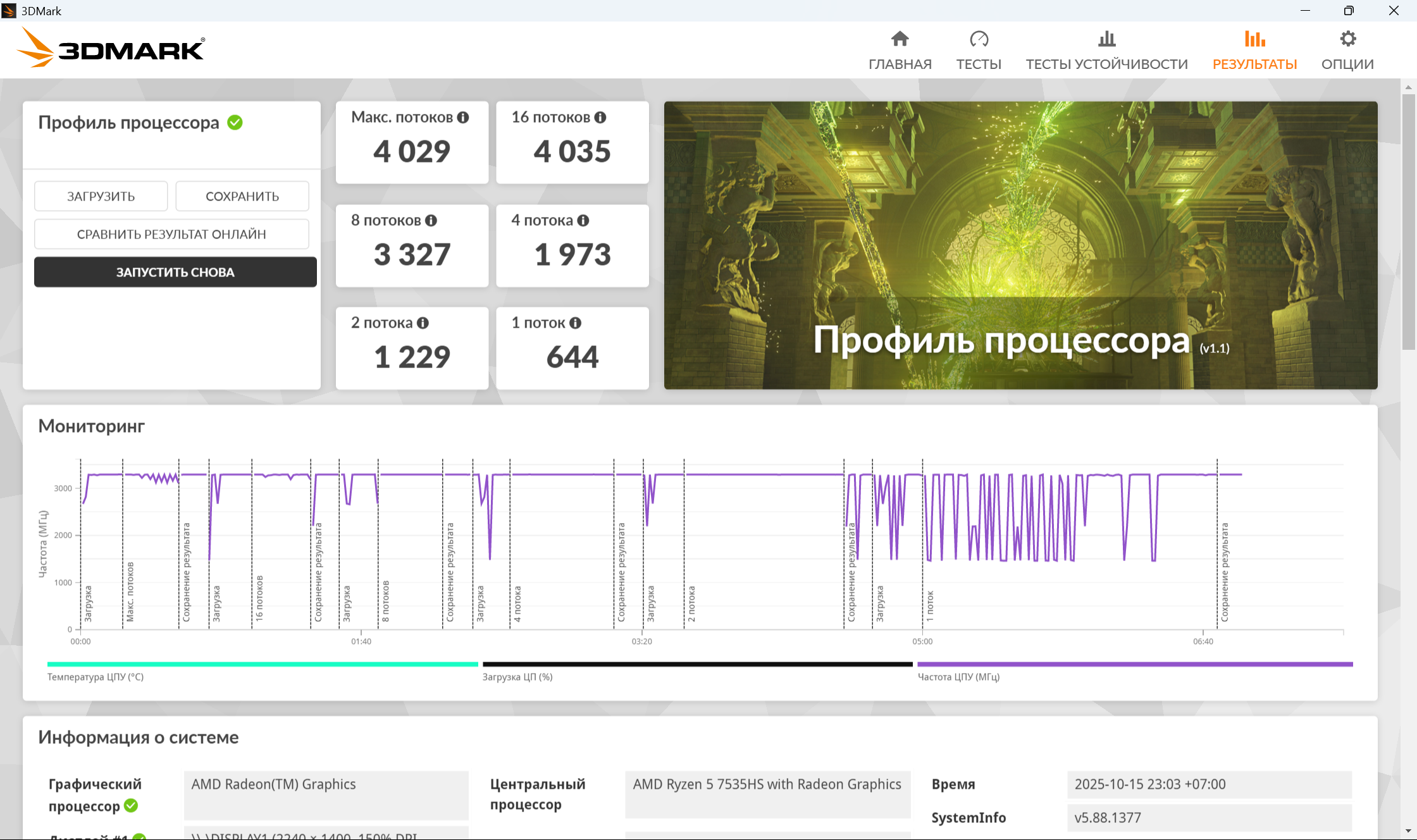This screenshot has width=1417, height=840.
Task: Click green checkmark next to Профиль процессора
Action: [x=235, y=123]
